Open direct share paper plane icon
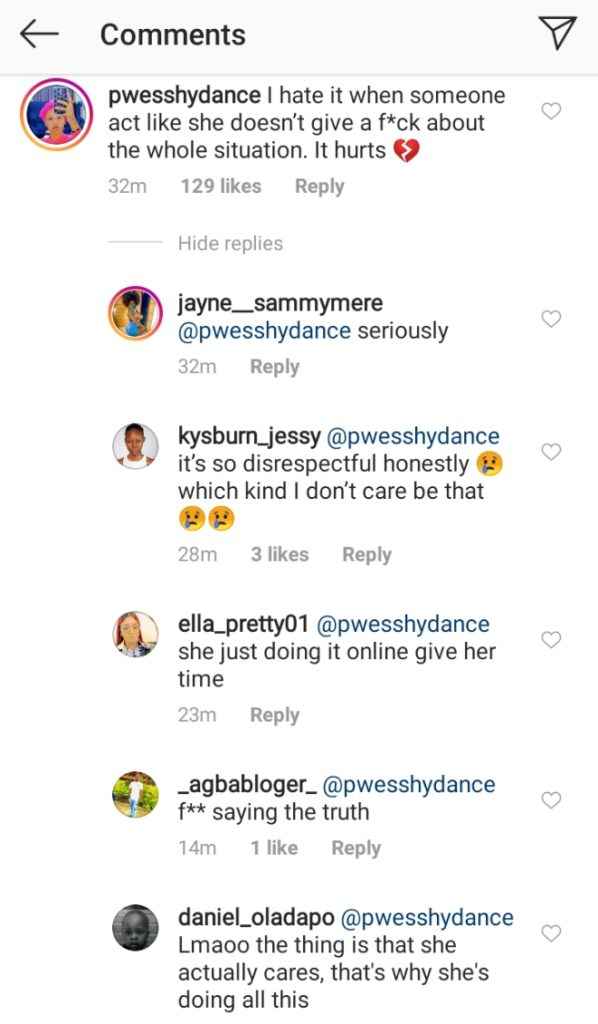Screen dimensions: 598x1024 557,33
